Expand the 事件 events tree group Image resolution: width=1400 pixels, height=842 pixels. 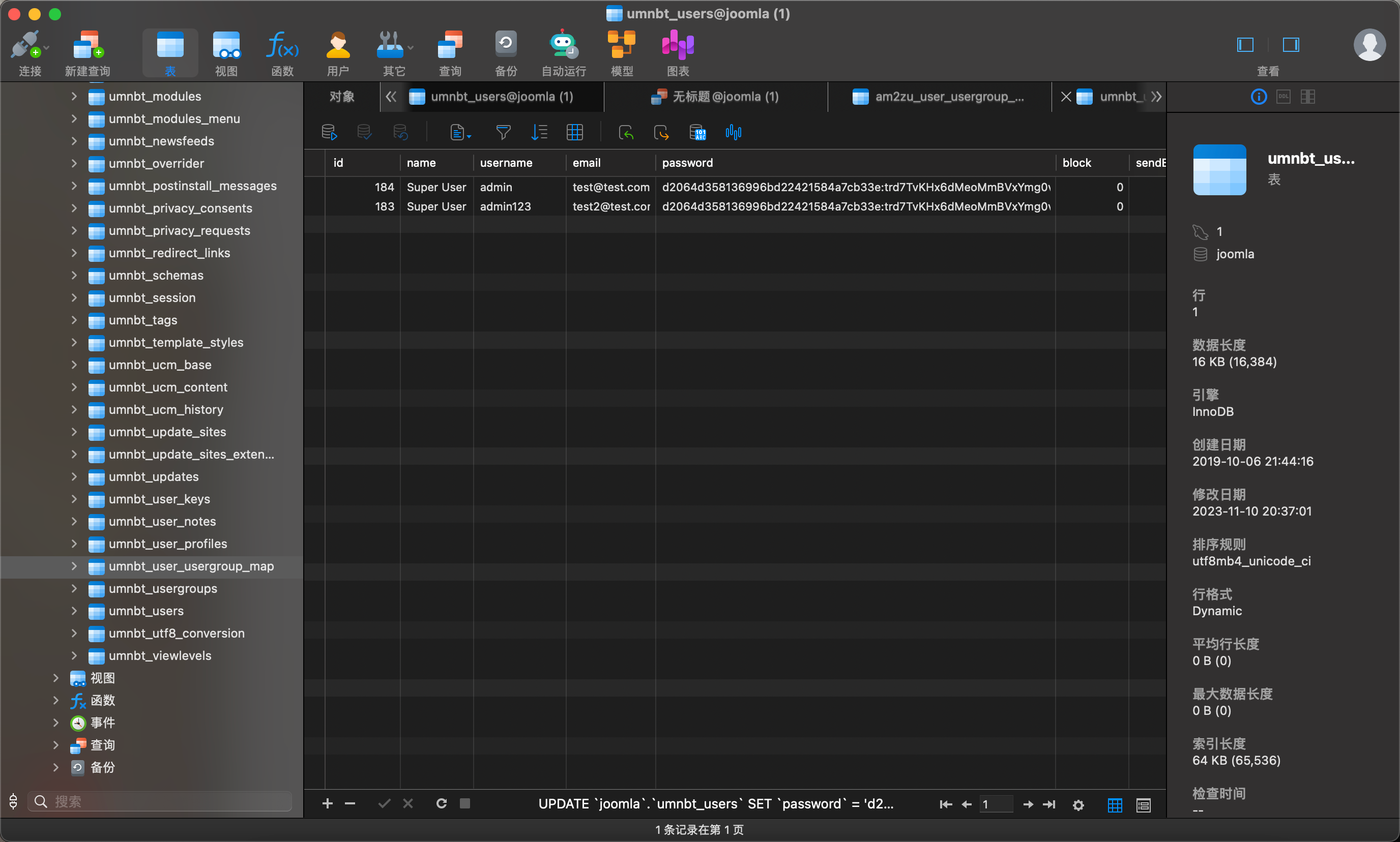tap(55, 723)
